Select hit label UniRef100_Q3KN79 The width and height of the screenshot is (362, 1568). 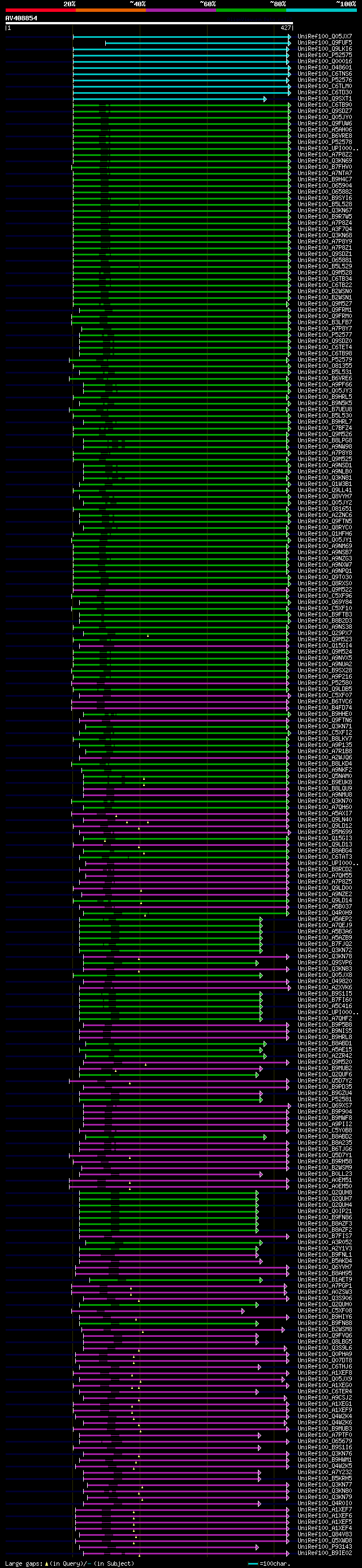pos(325,1497)
